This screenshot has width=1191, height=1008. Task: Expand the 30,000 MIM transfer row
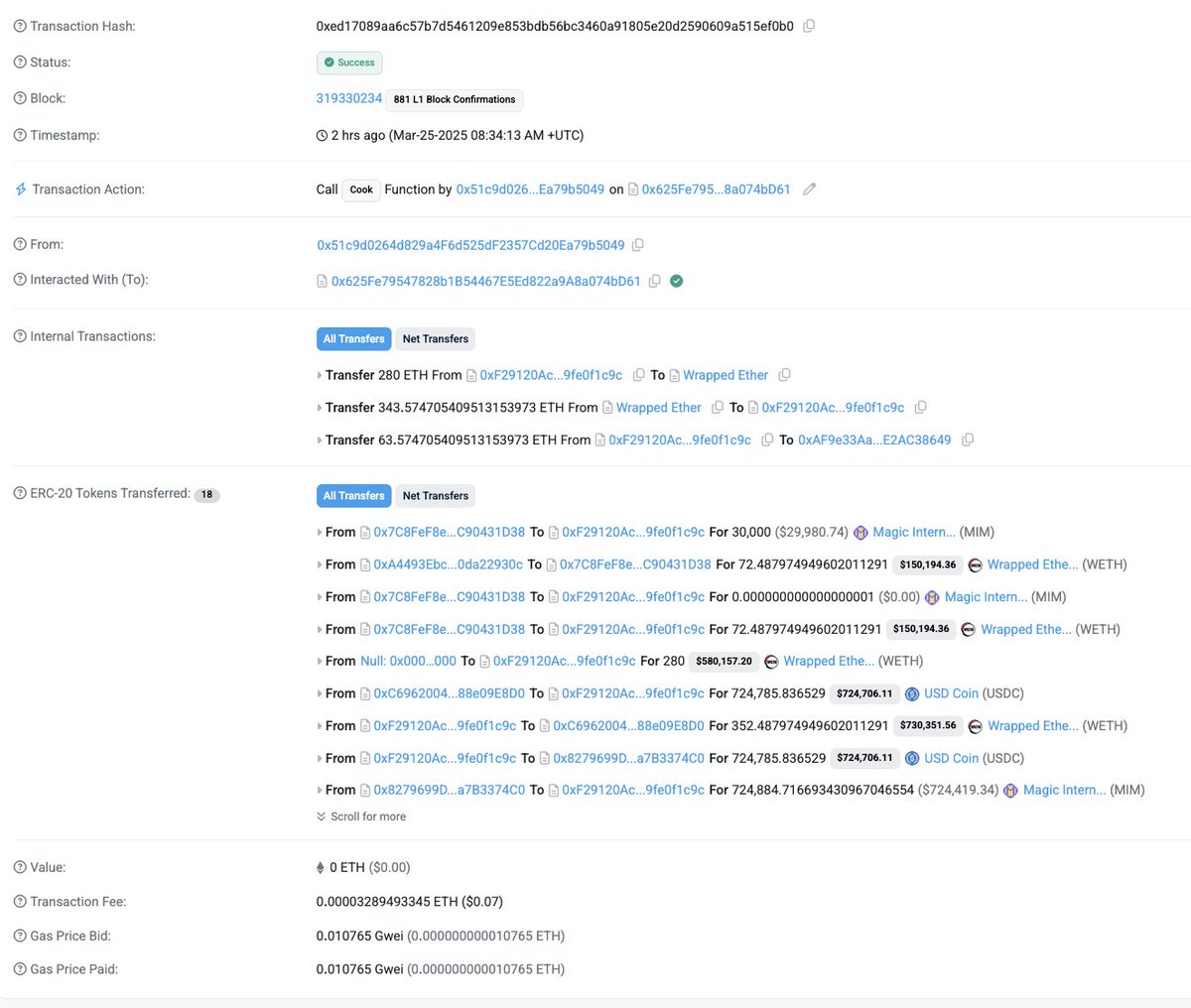(320, 532)
